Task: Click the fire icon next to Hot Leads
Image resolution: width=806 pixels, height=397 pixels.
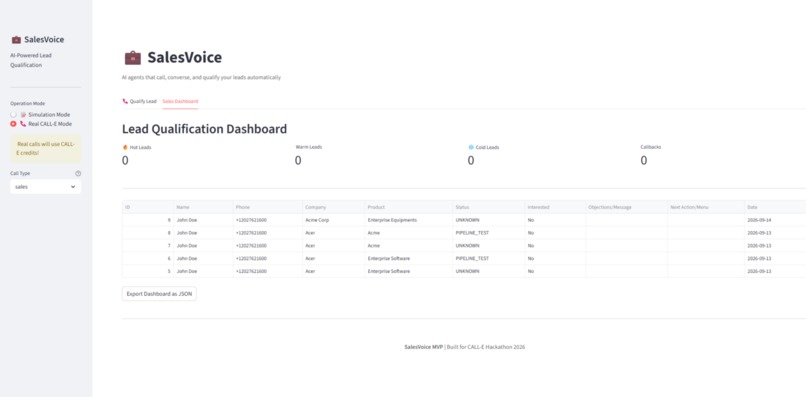Action: pos(125,147)
